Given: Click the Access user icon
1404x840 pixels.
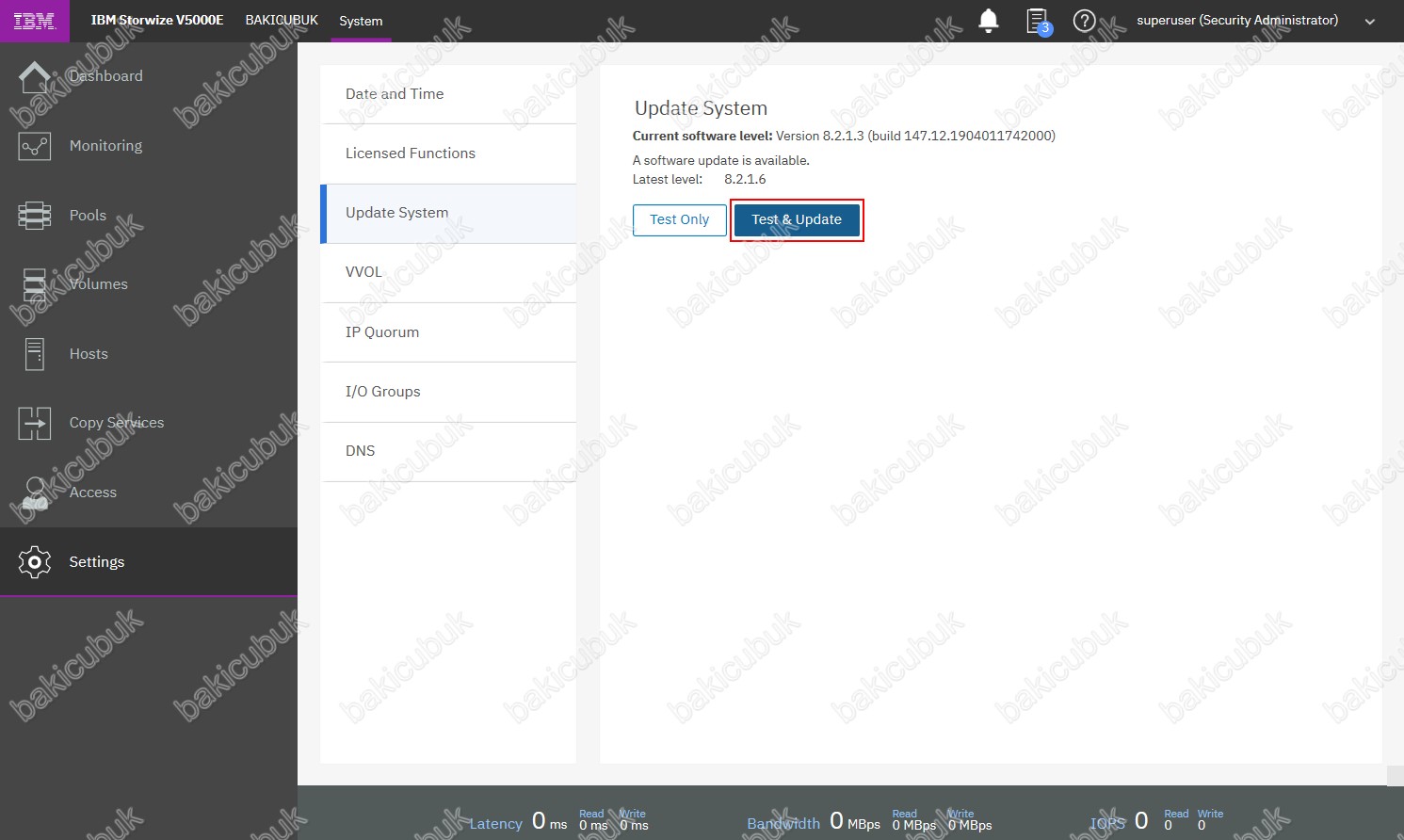Looking at the screenshot, I should pyautogui.click(x=35, y=493).
